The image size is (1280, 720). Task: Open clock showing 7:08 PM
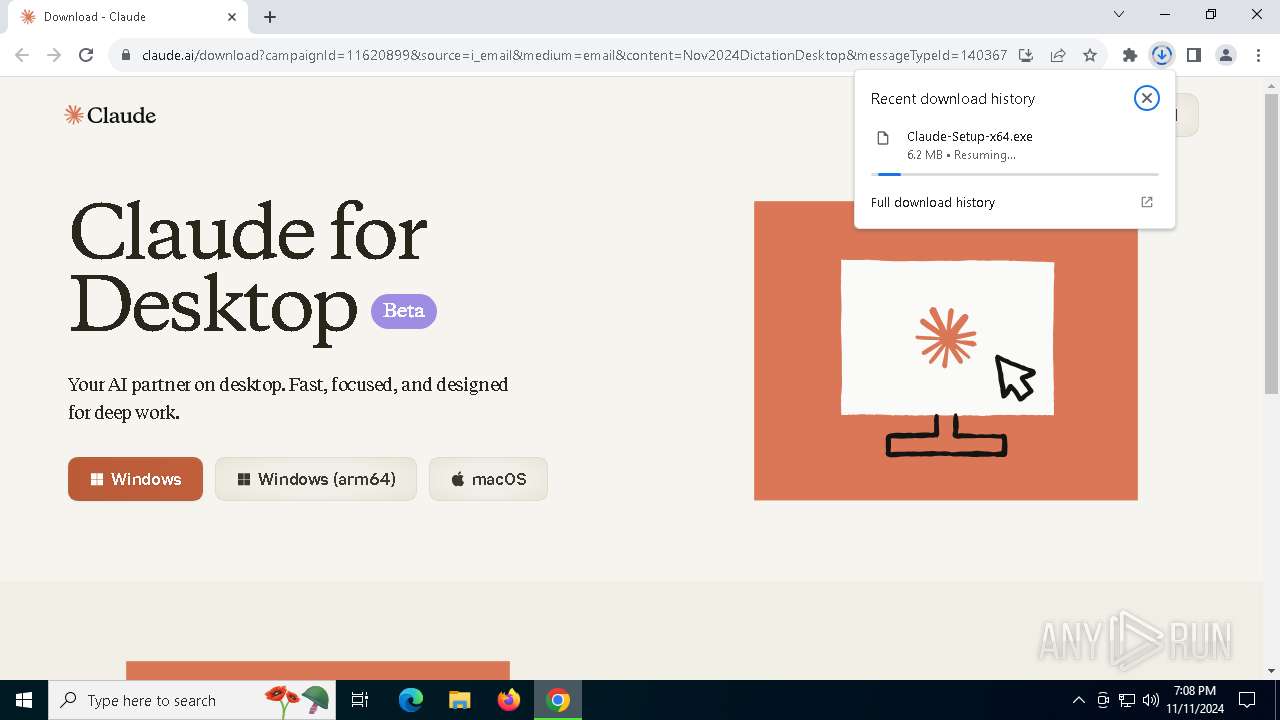(x=1195, y=700)
